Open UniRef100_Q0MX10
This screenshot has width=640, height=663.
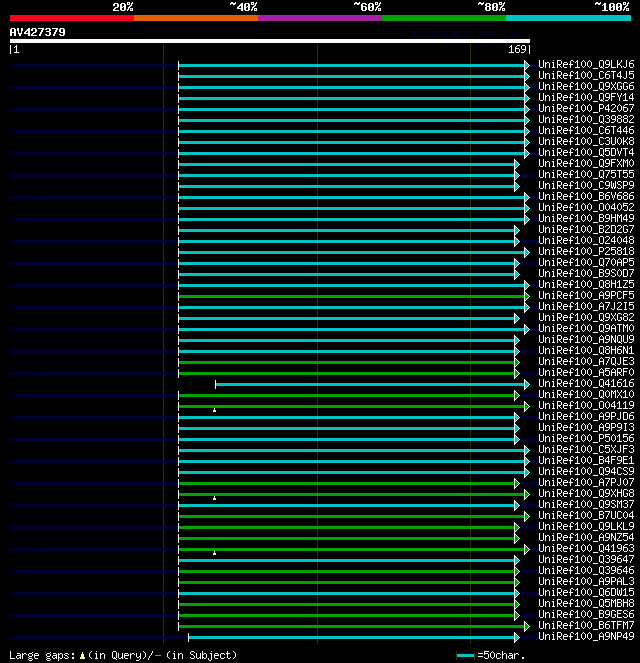click(586, 394)
